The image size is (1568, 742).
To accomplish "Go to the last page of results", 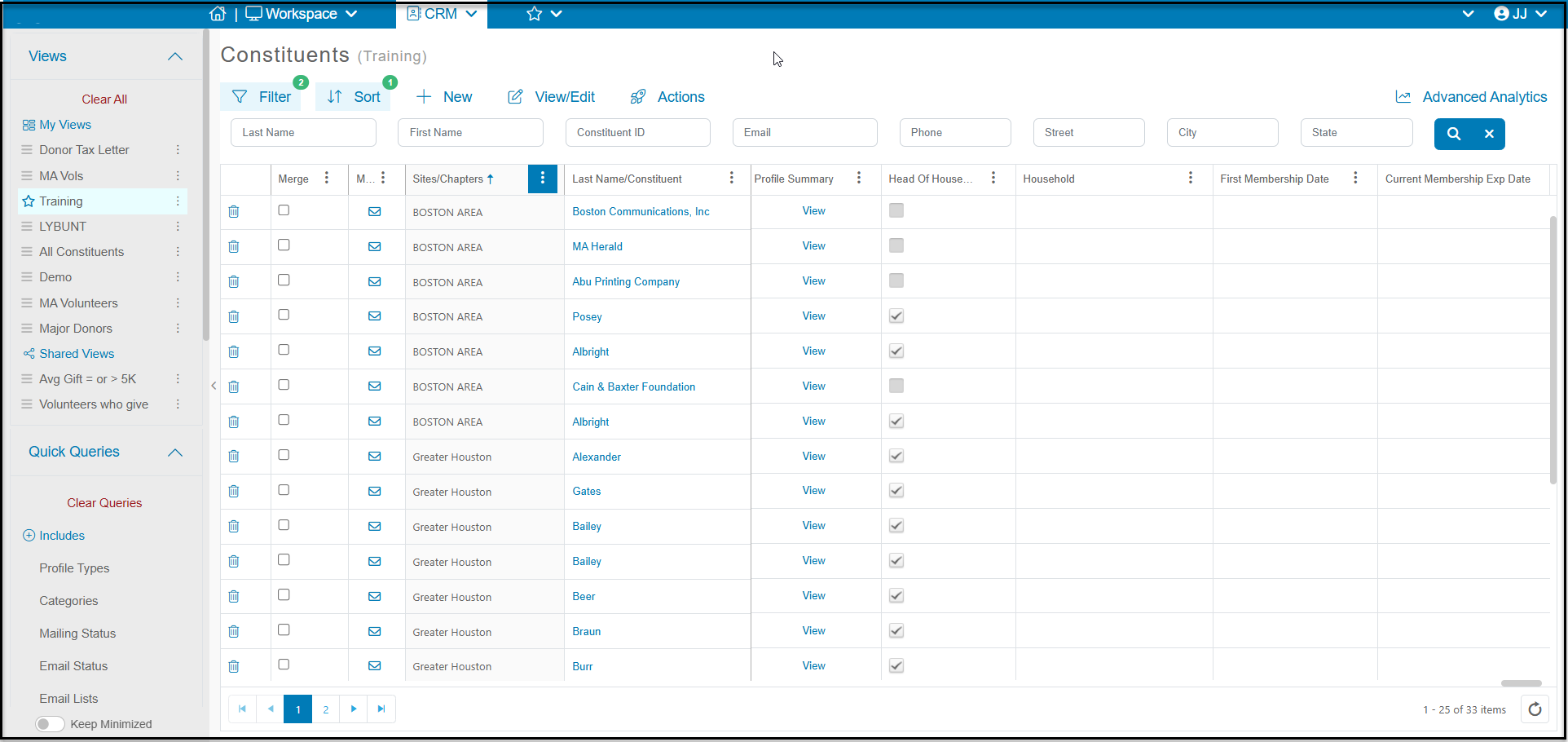I will (x=381, y=709).
